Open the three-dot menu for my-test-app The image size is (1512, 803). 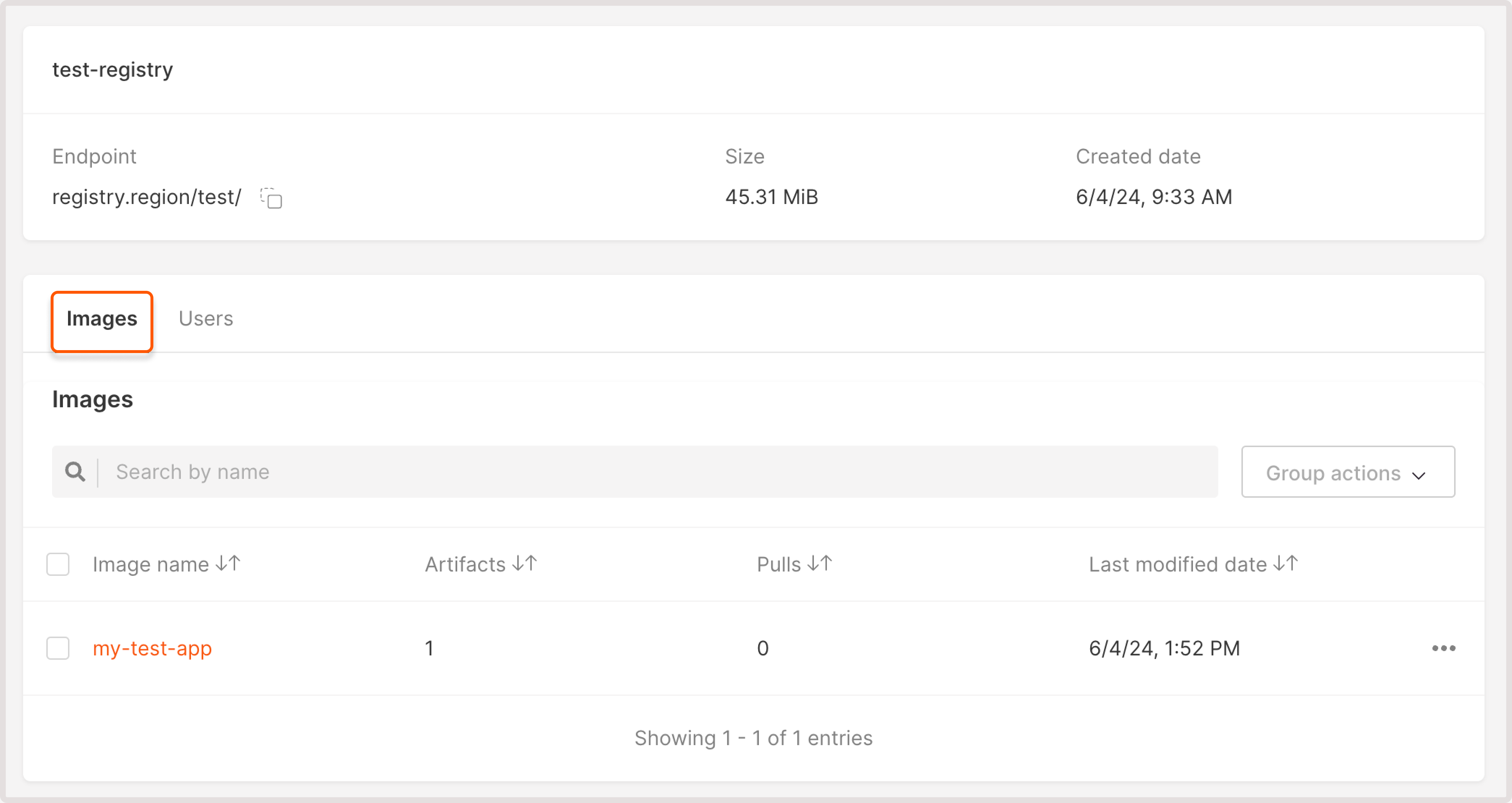pos(1443,648)
